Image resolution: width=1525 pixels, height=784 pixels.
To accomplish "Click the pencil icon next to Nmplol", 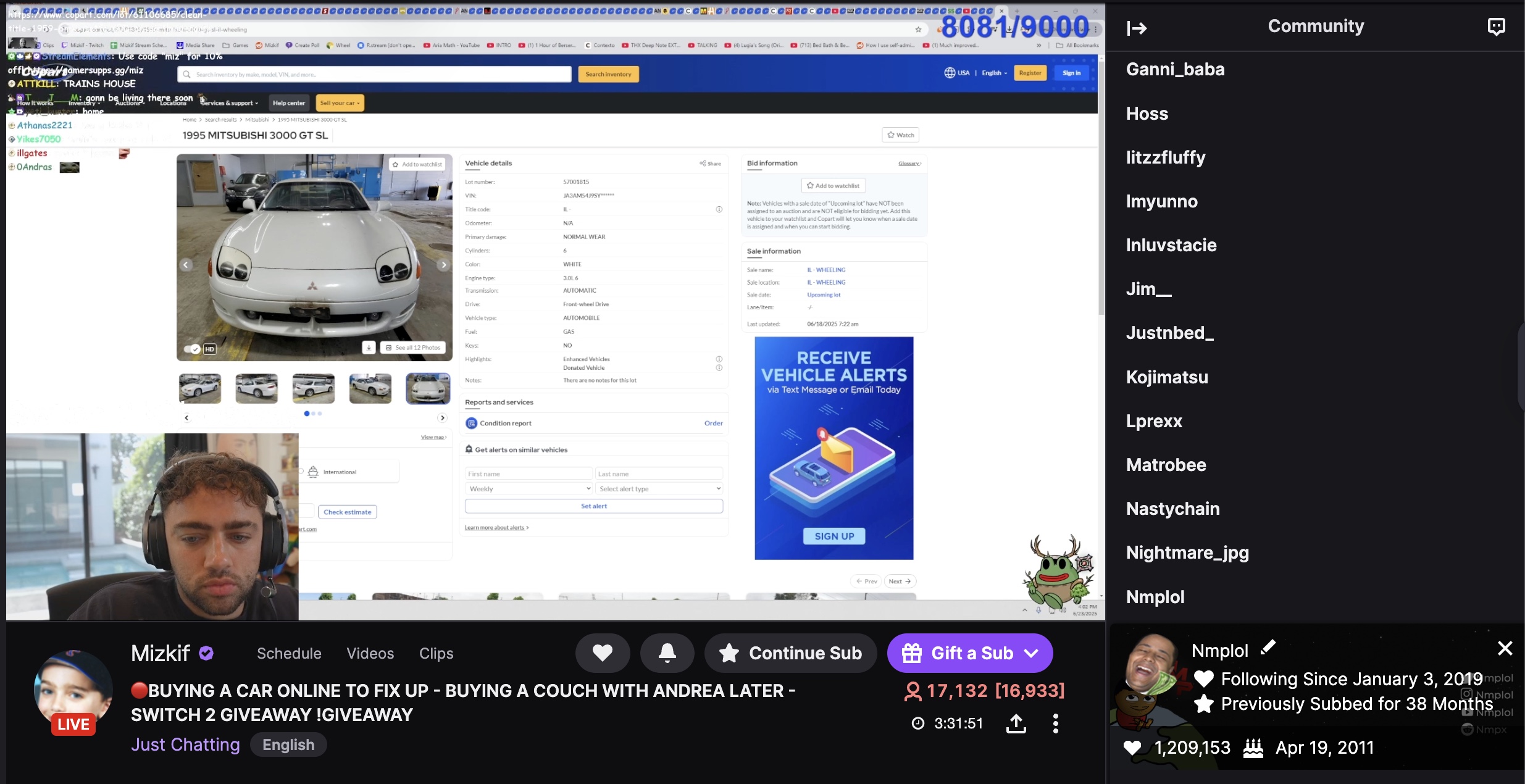I will 1268,648.
